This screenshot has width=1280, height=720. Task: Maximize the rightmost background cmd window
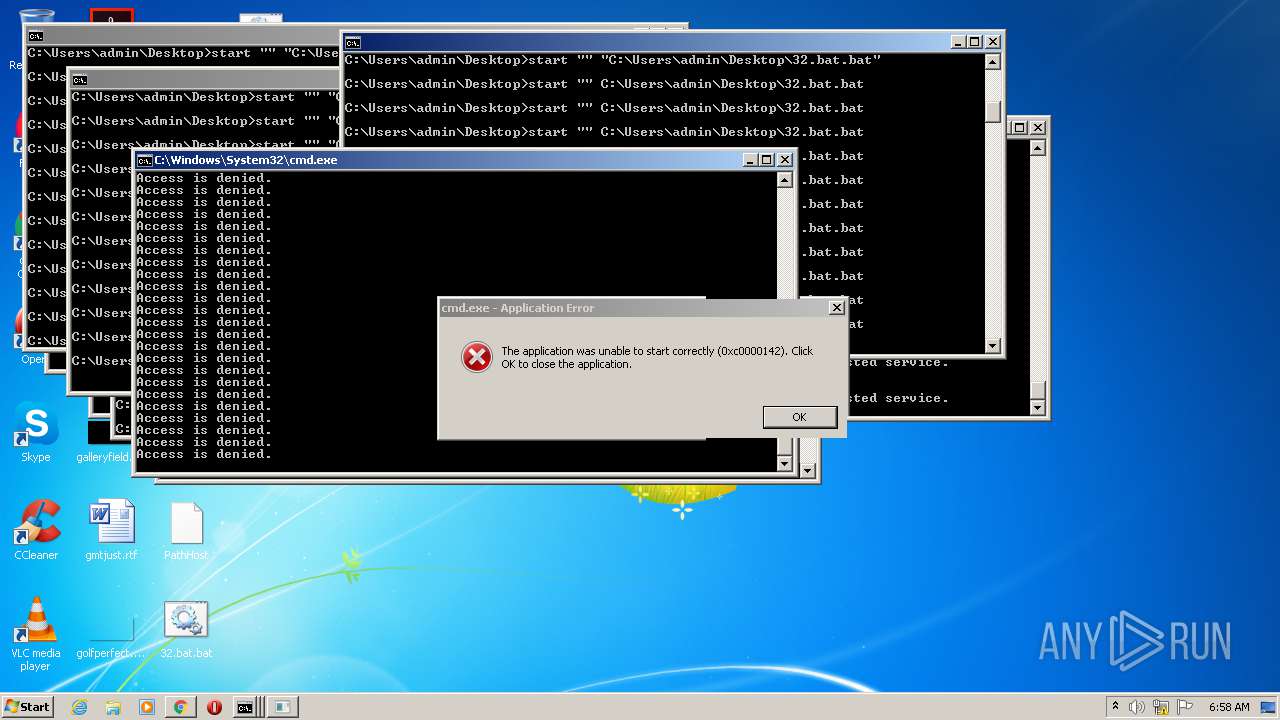pos(1019,127)
